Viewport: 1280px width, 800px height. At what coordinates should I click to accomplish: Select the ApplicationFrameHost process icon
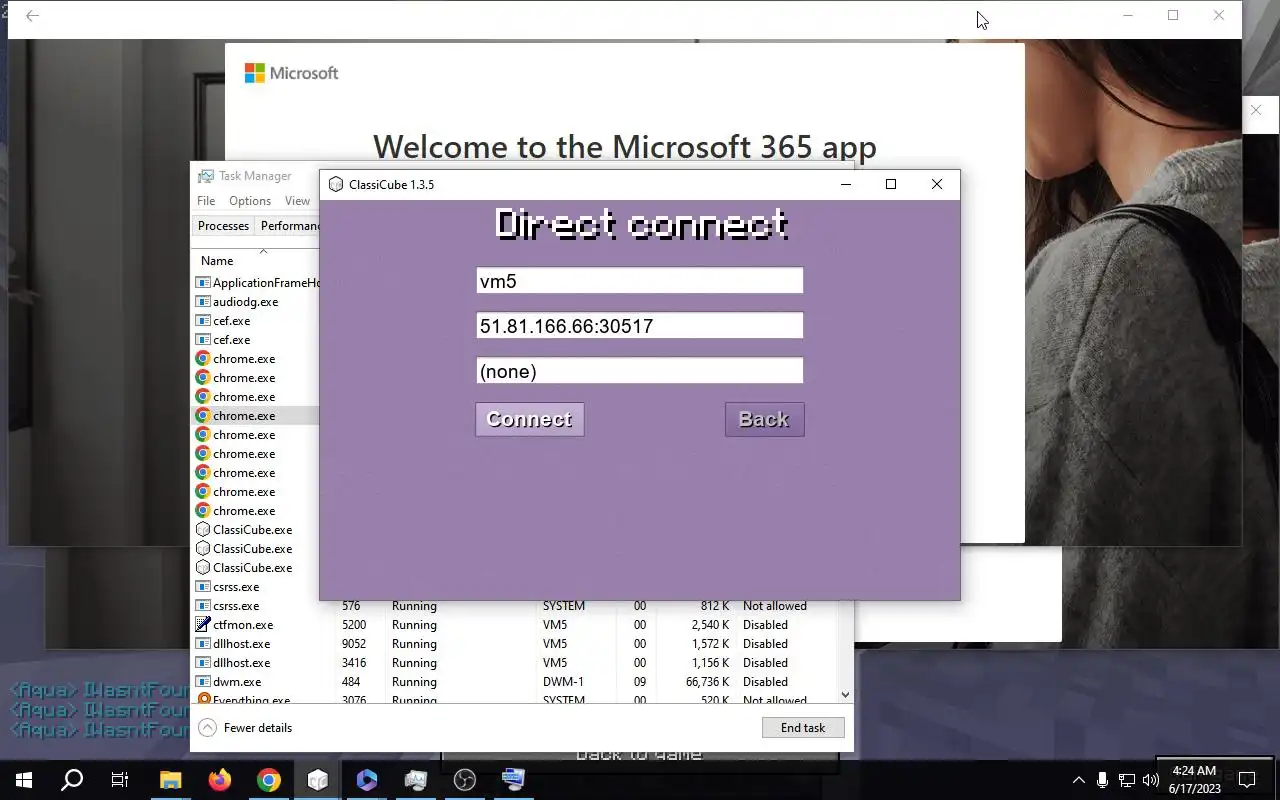[x=203, y=283]
